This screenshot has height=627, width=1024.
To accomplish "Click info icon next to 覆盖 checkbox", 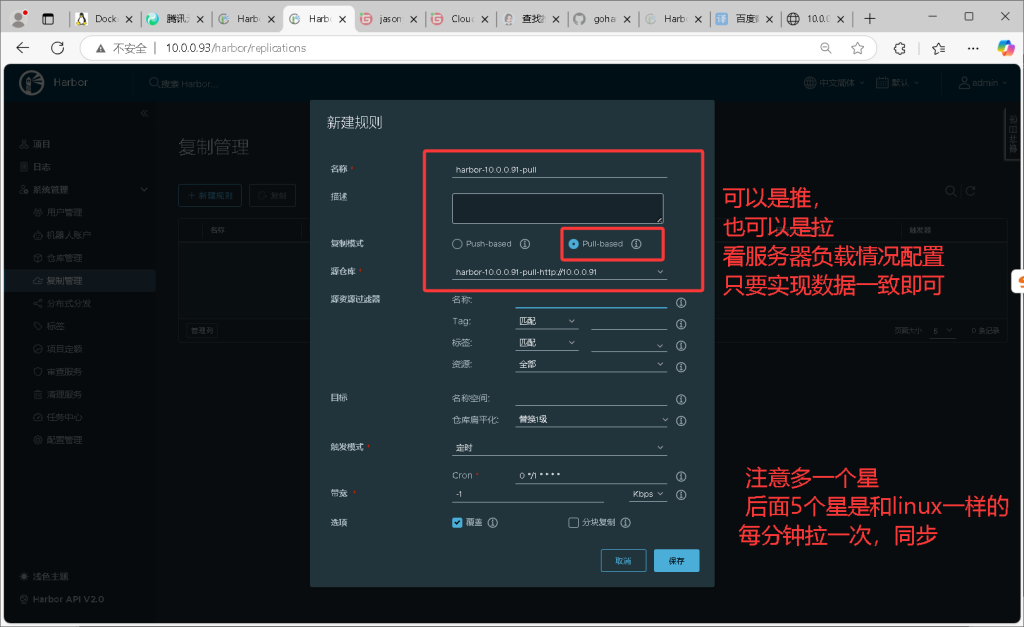I will click(493, 522).
